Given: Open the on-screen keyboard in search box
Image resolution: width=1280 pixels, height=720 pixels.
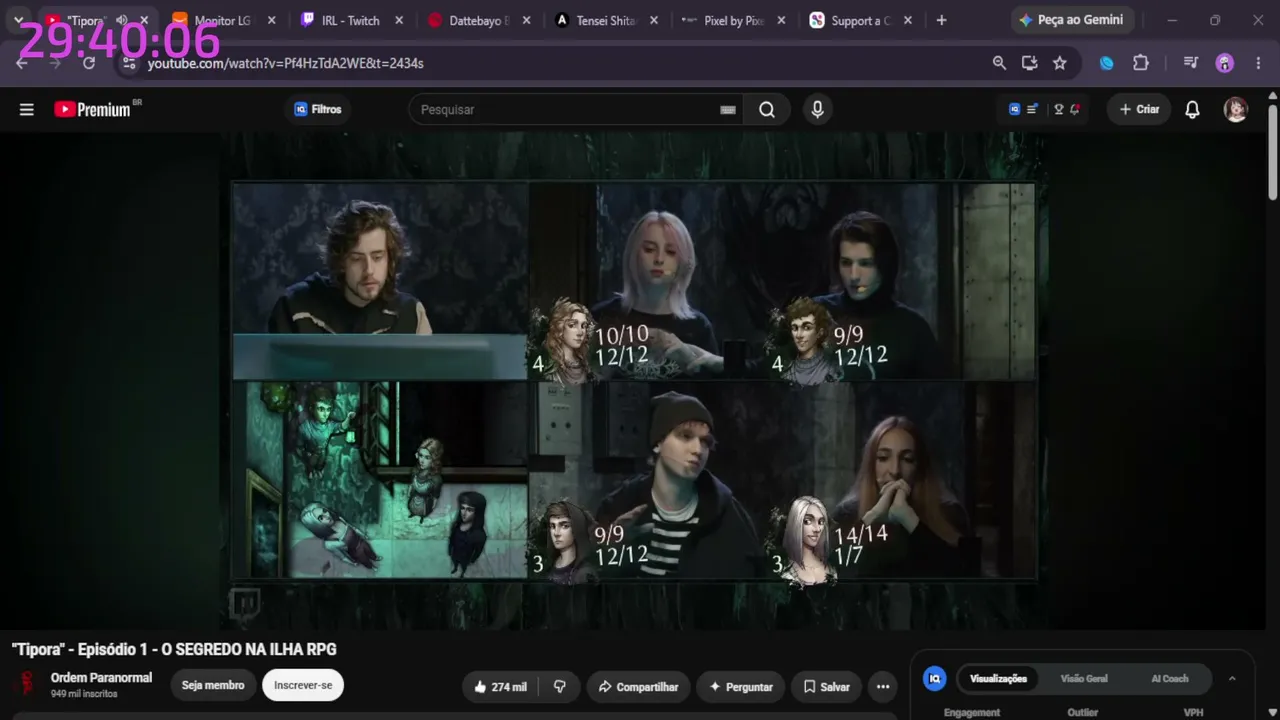Looking at the screenshot, I should (x=728, y=110).
